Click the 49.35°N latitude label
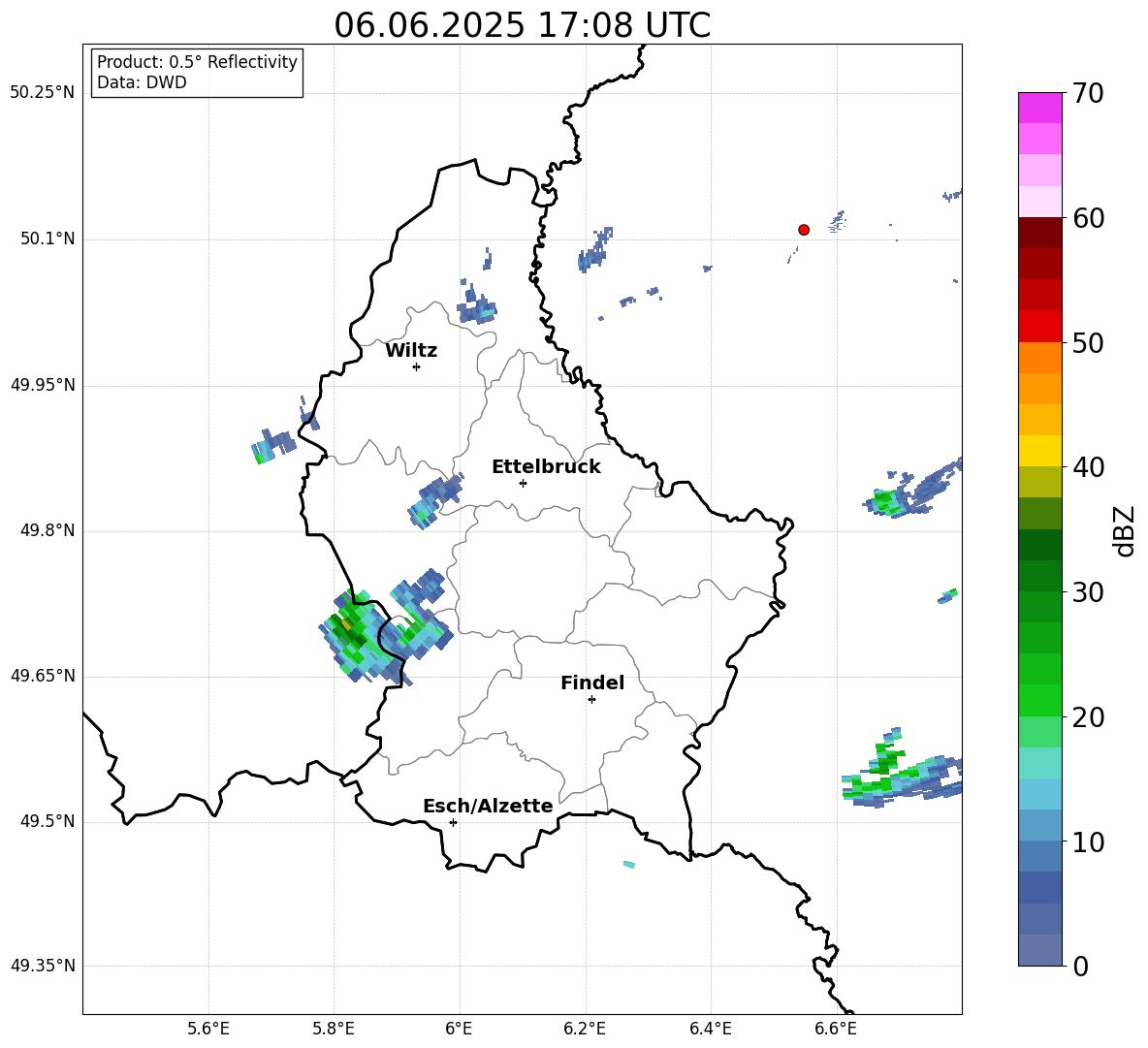 tap(43, 966)
